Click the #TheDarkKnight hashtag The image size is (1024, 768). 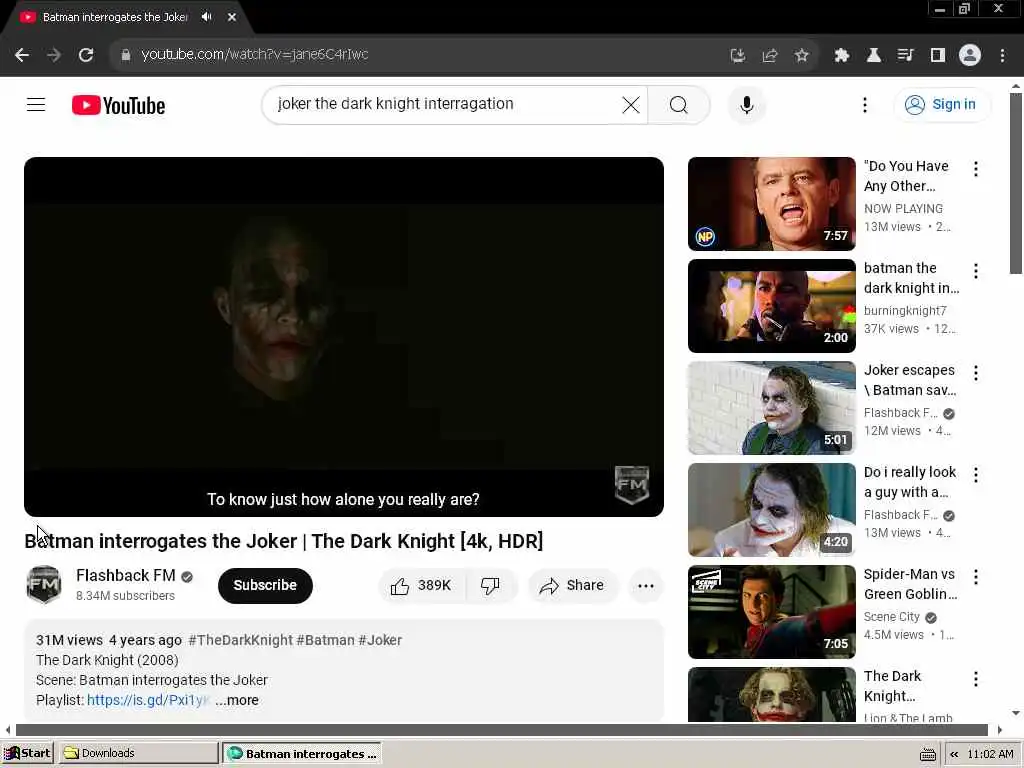click(240, 640)
